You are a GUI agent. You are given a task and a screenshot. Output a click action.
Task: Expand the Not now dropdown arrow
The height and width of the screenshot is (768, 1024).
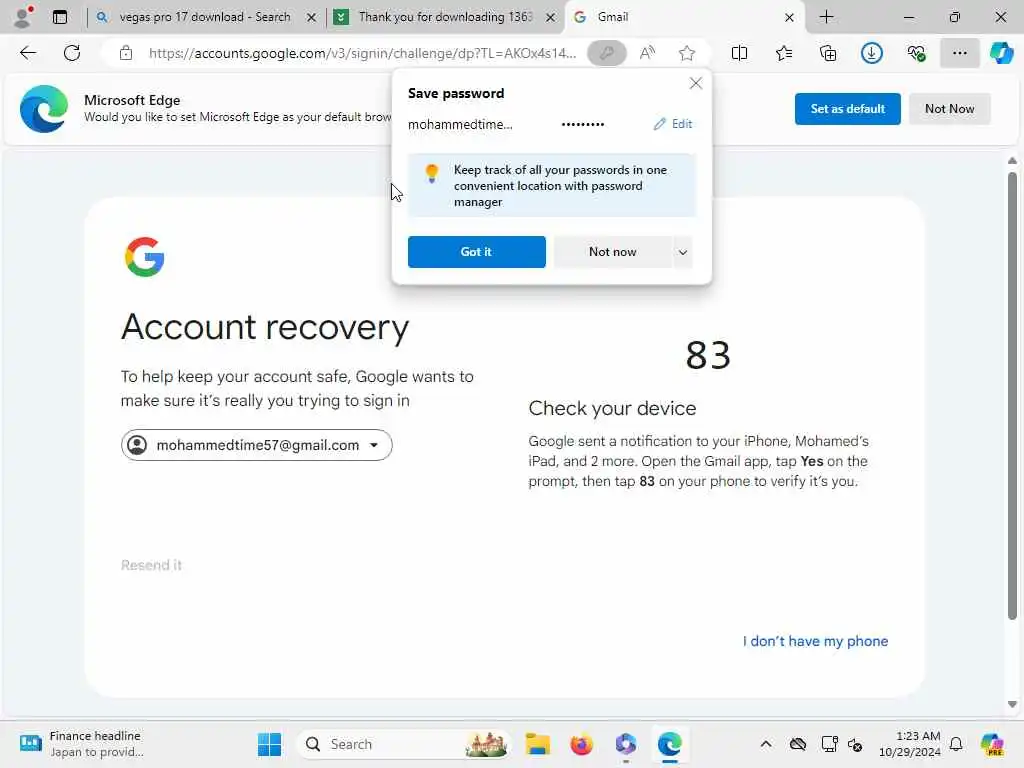click(682, 252)
